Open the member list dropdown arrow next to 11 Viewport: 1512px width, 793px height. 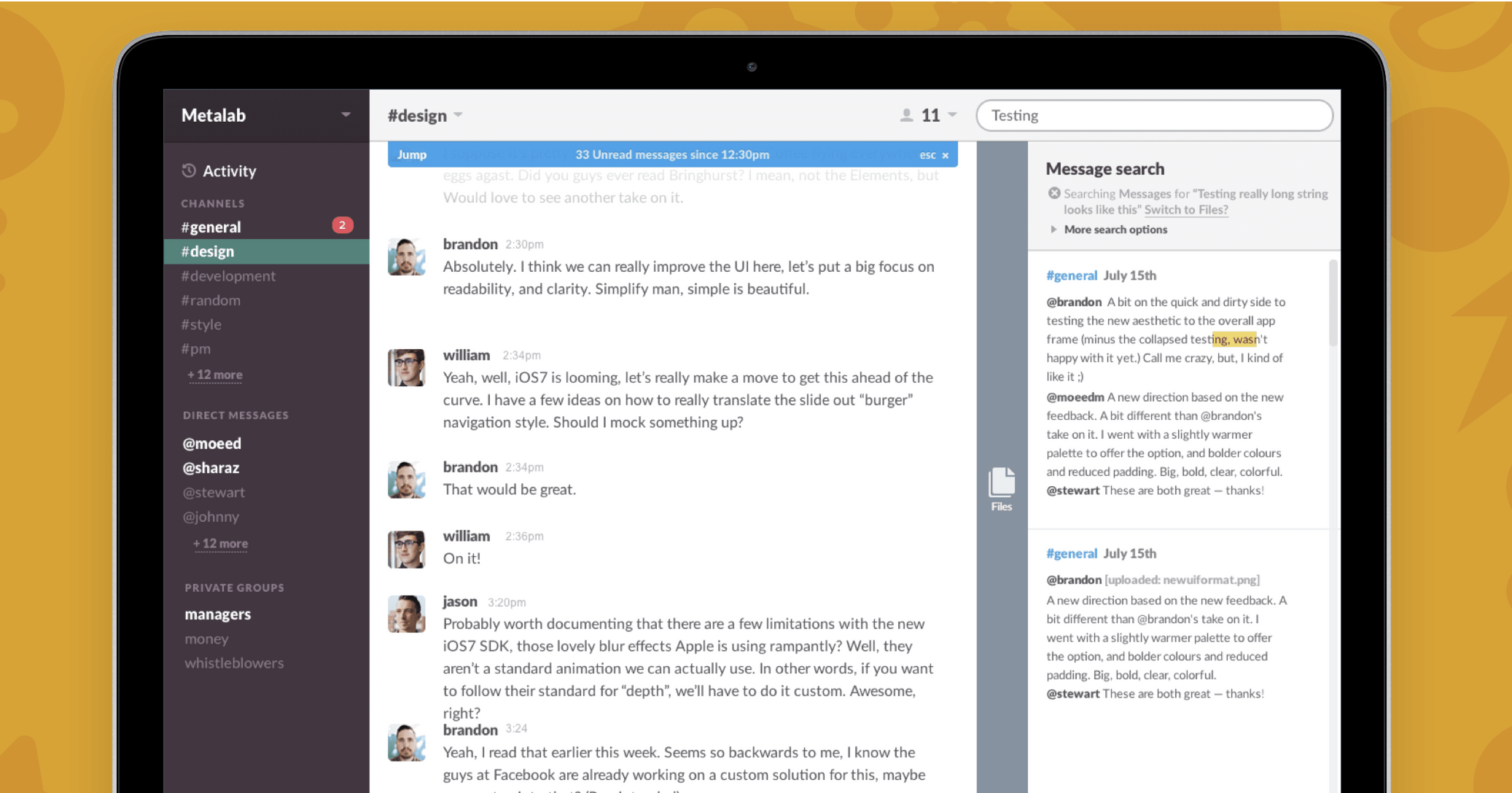tap(952, 115)
